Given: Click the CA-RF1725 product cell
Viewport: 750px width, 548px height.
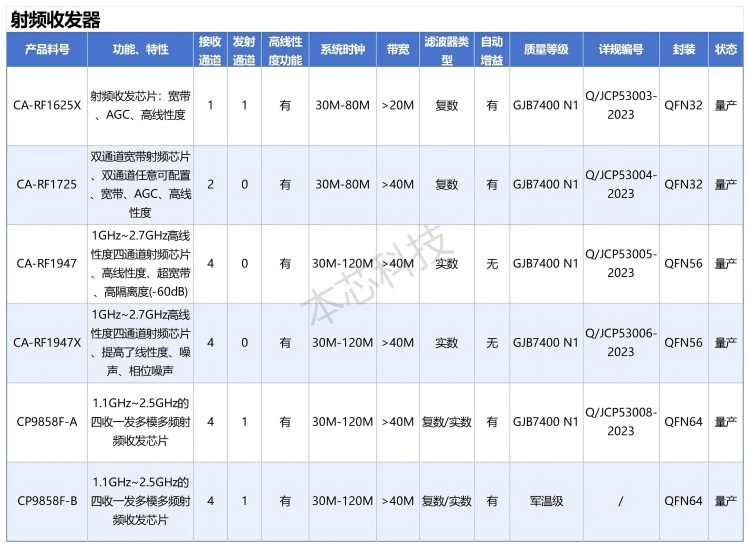Looking at the screenshot, I should 47,184.
